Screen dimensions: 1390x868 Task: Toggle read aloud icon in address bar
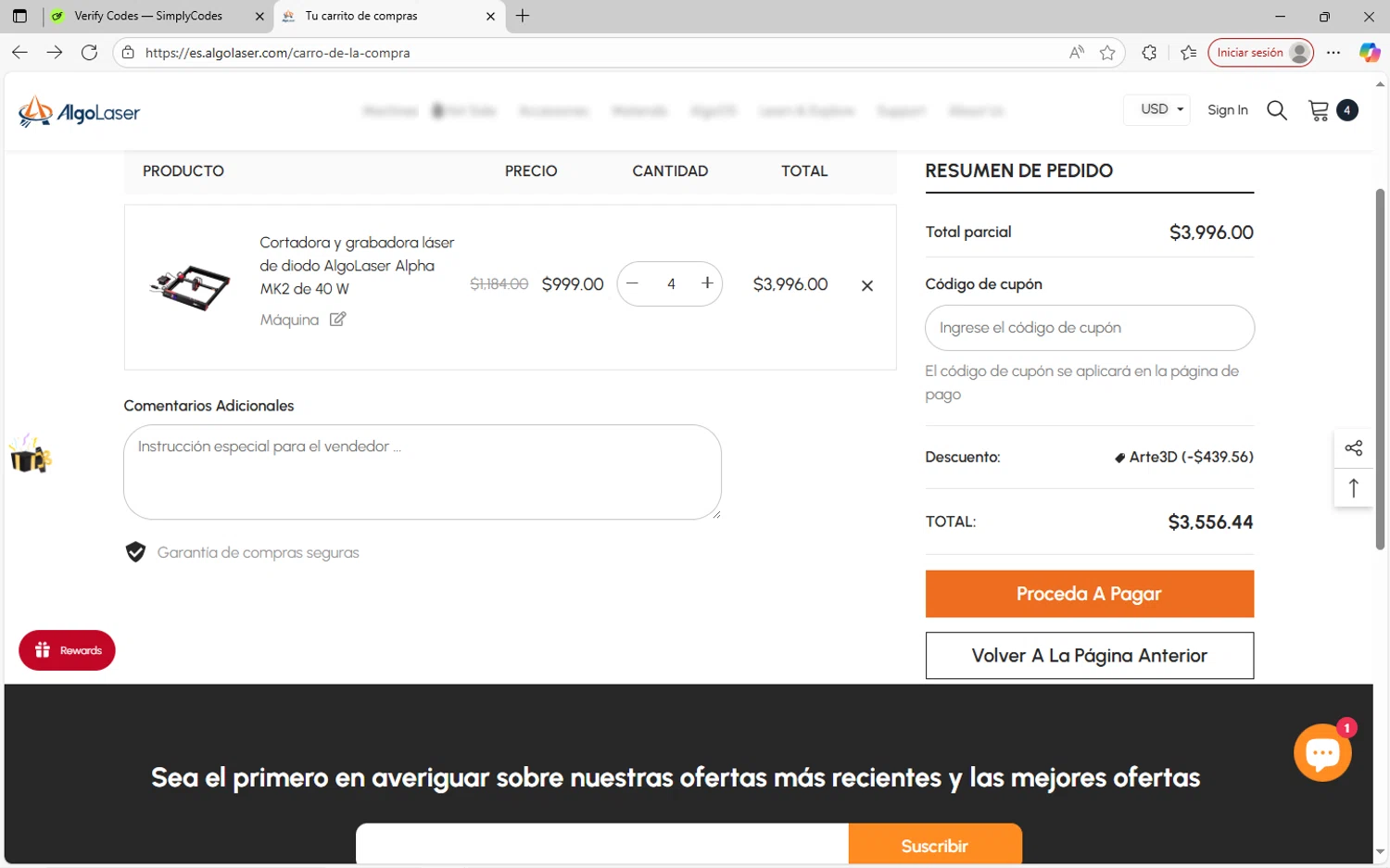(x=1076, y=53)
